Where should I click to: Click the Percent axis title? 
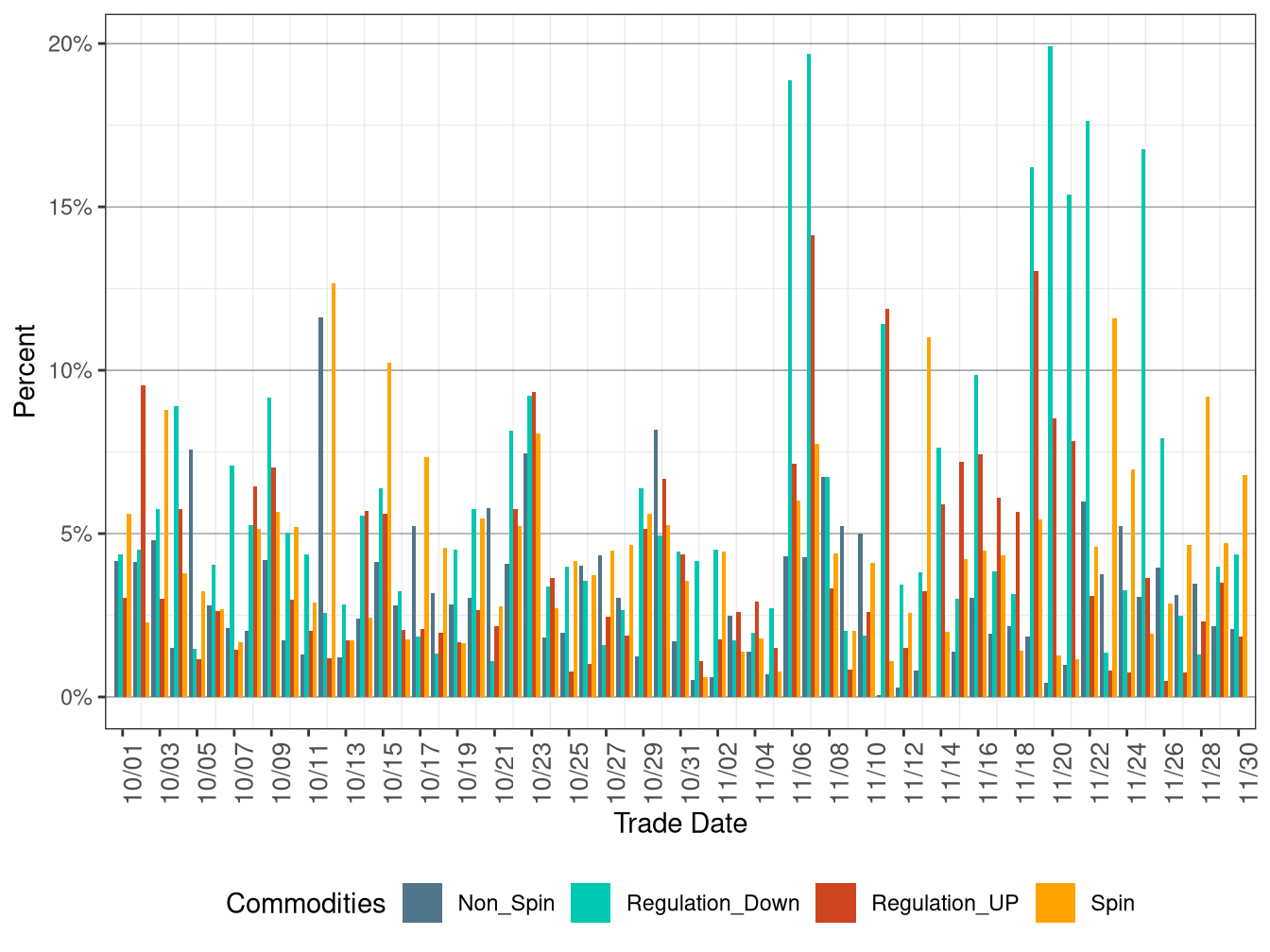(26, 368)
